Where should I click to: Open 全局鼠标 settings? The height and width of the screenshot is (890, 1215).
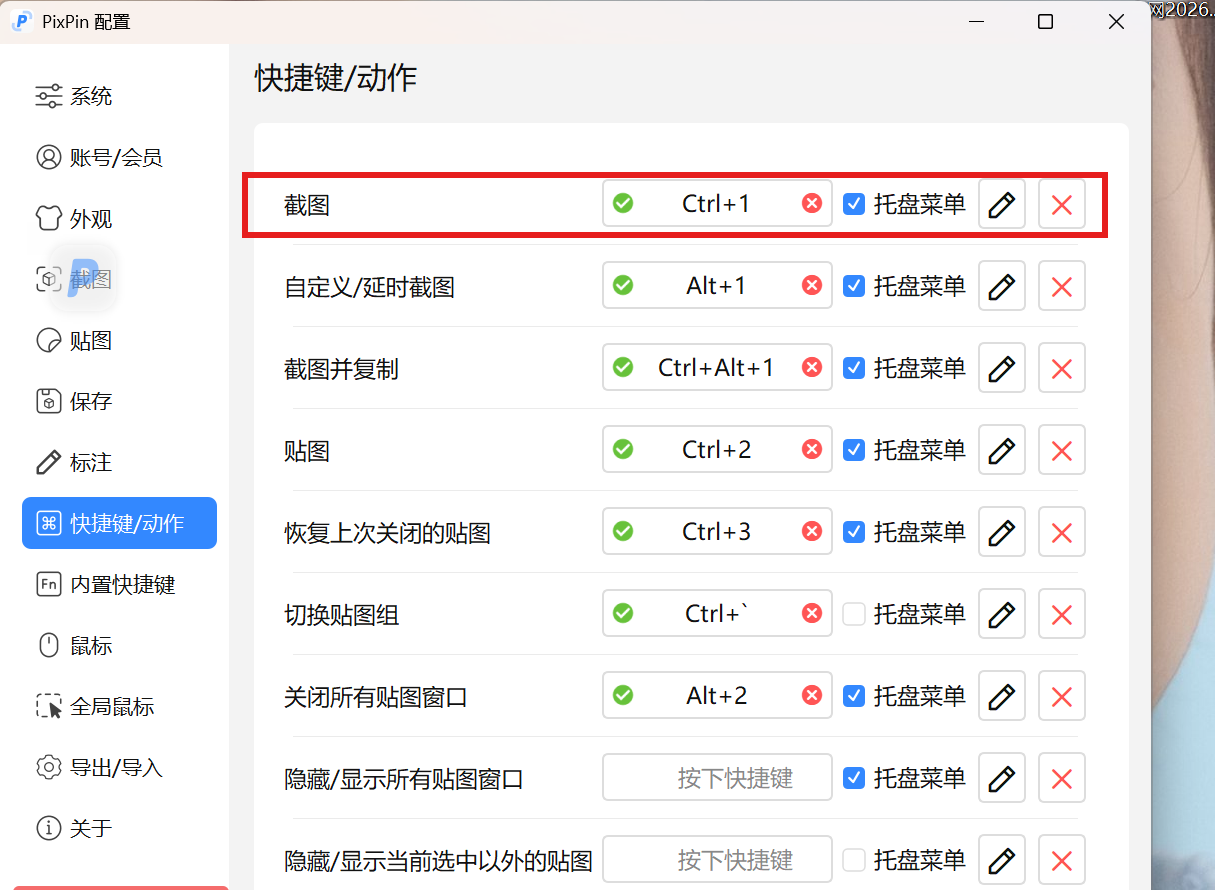119,707
